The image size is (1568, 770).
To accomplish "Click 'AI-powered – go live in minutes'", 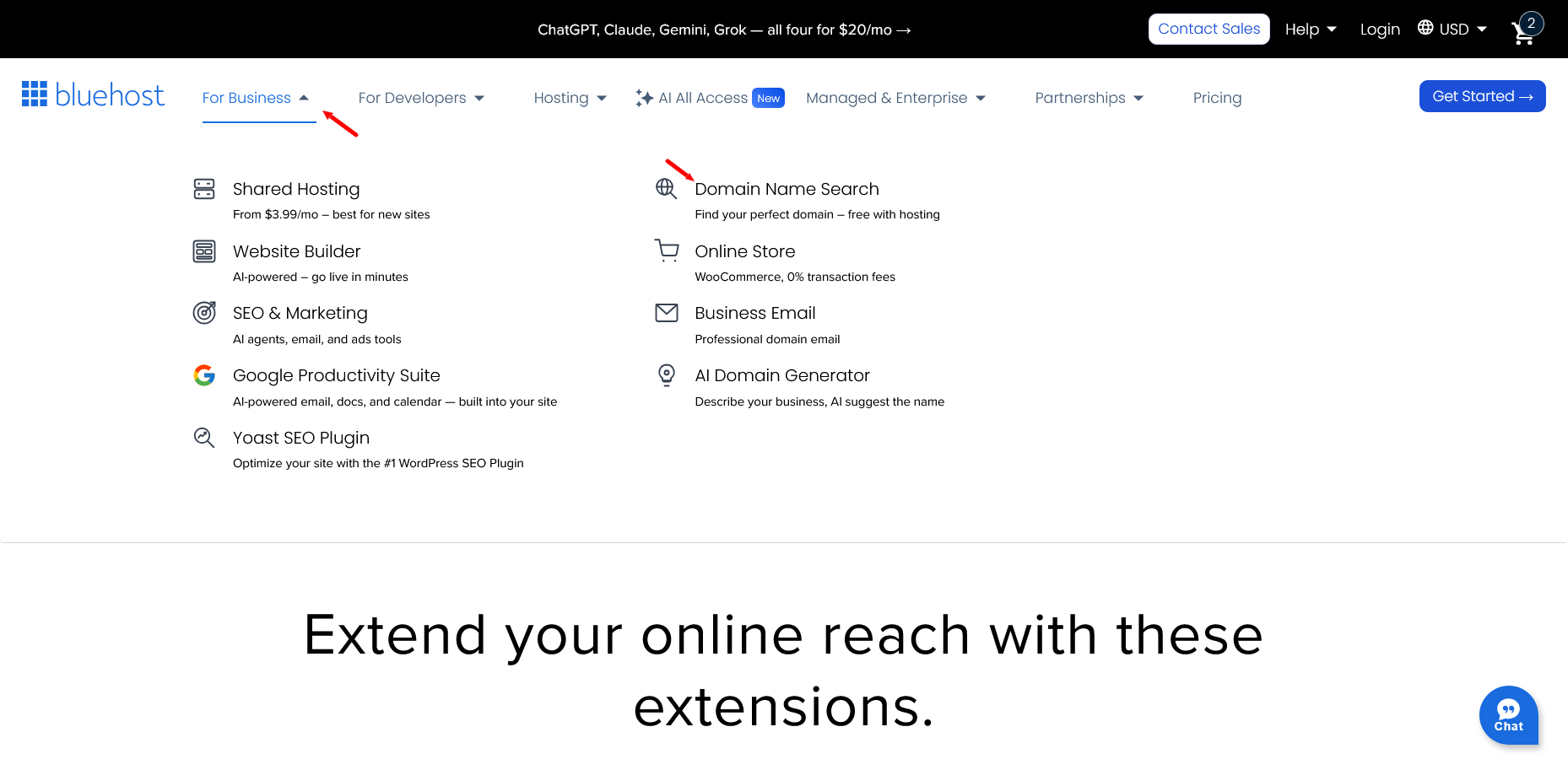I will pos(321,277).
